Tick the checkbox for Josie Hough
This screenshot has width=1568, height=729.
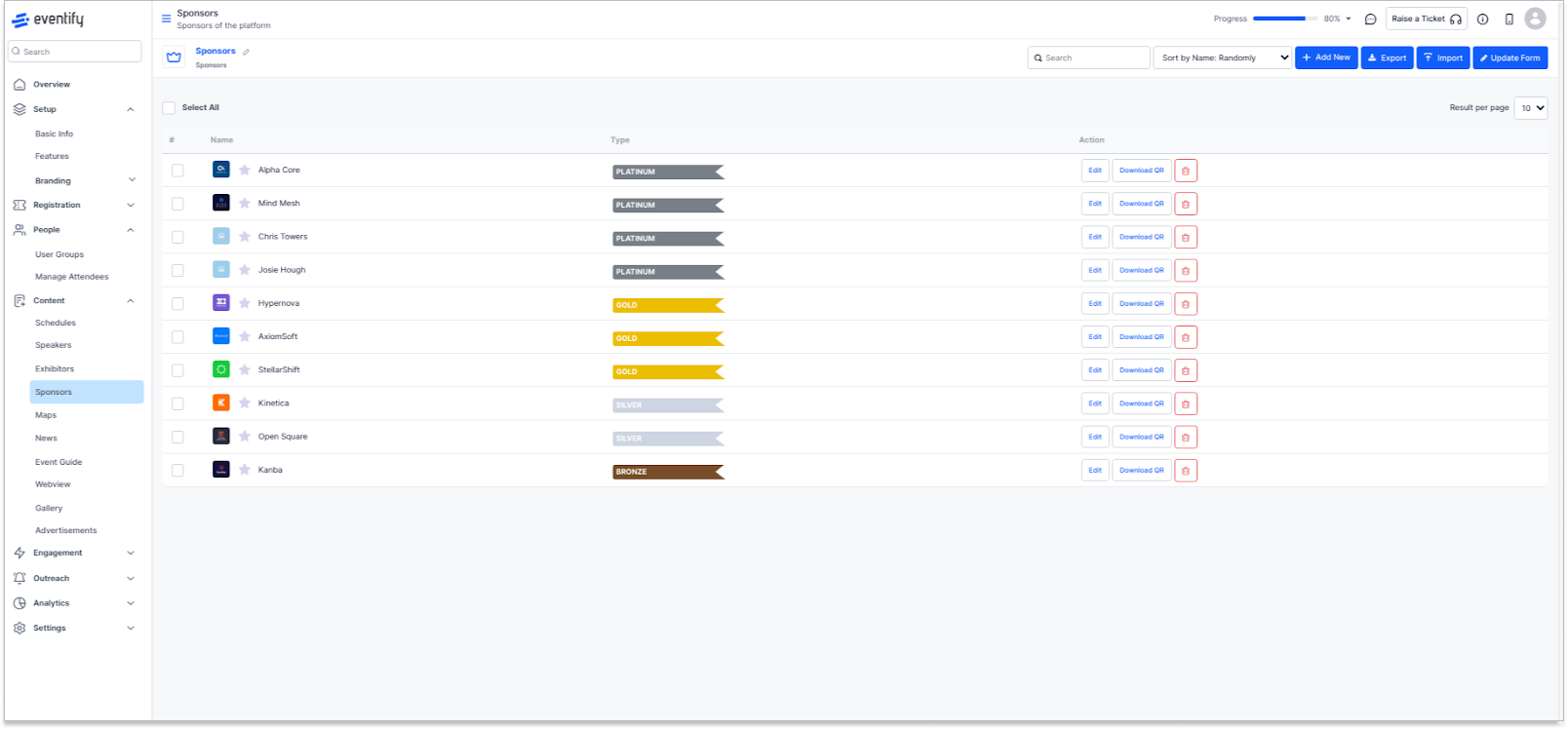[177, 271]
